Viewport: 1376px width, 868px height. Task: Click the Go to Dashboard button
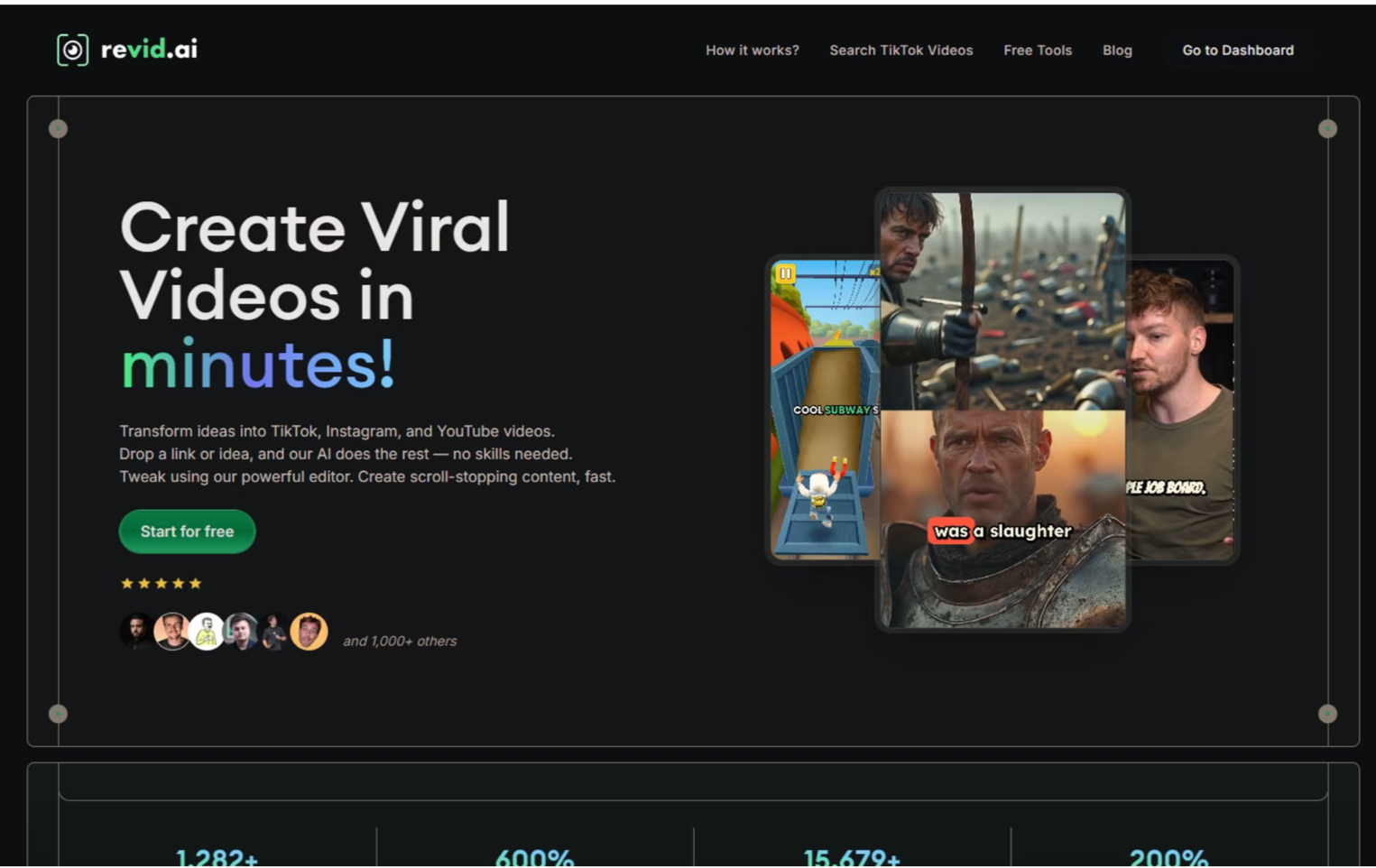(1237, 51)
